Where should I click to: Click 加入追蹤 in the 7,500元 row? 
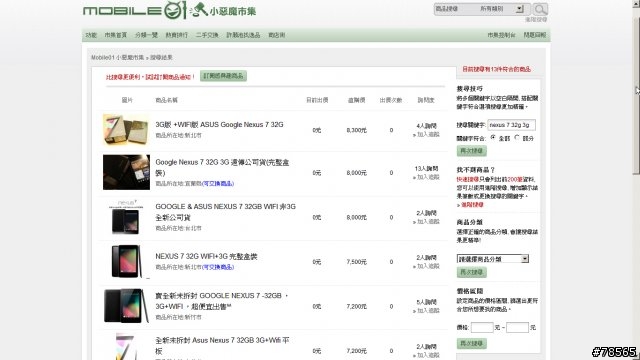pos(427,266)
